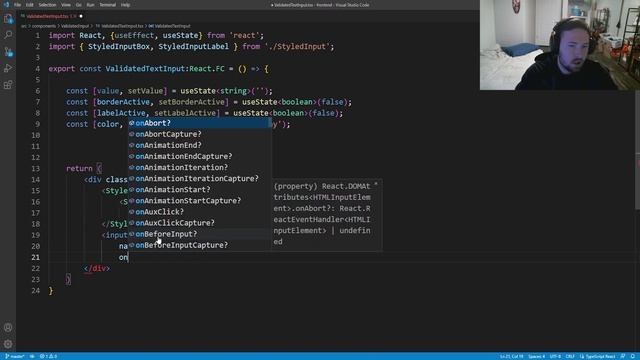Click 'ValidatedTextInput.tsx' file in breadcrumb

coord(122,26)
